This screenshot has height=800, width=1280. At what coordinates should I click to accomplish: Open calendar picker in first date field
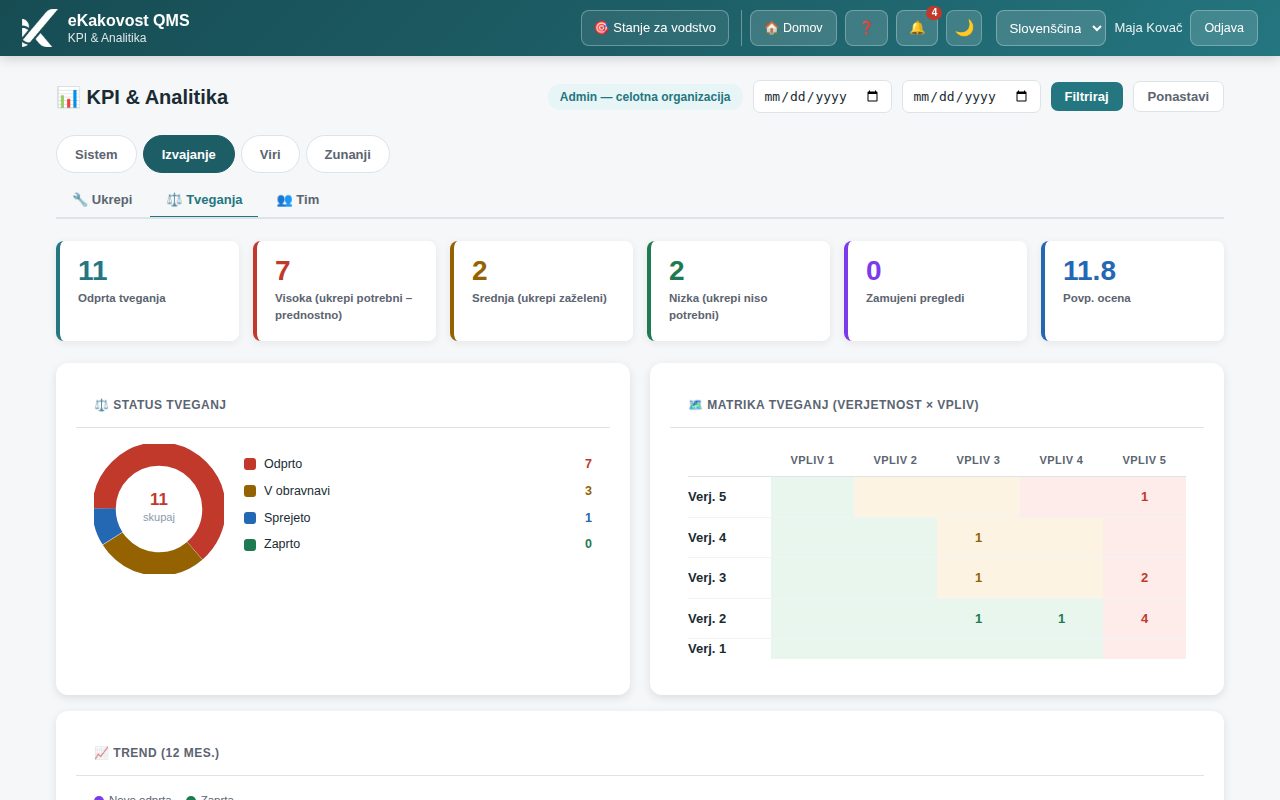pos(872,97)
